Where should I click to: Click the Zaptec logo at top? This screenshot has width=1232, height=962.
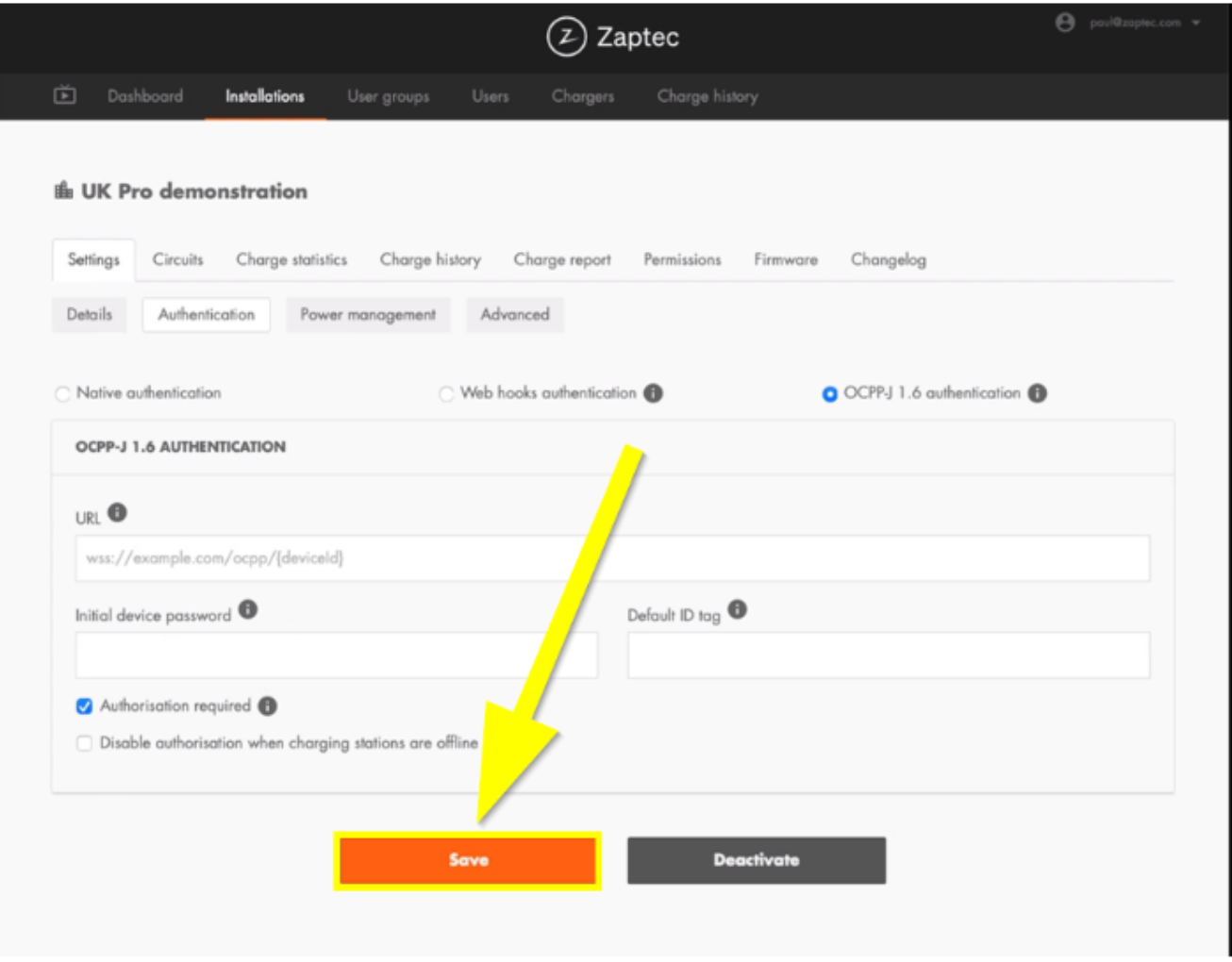point(613,37)
